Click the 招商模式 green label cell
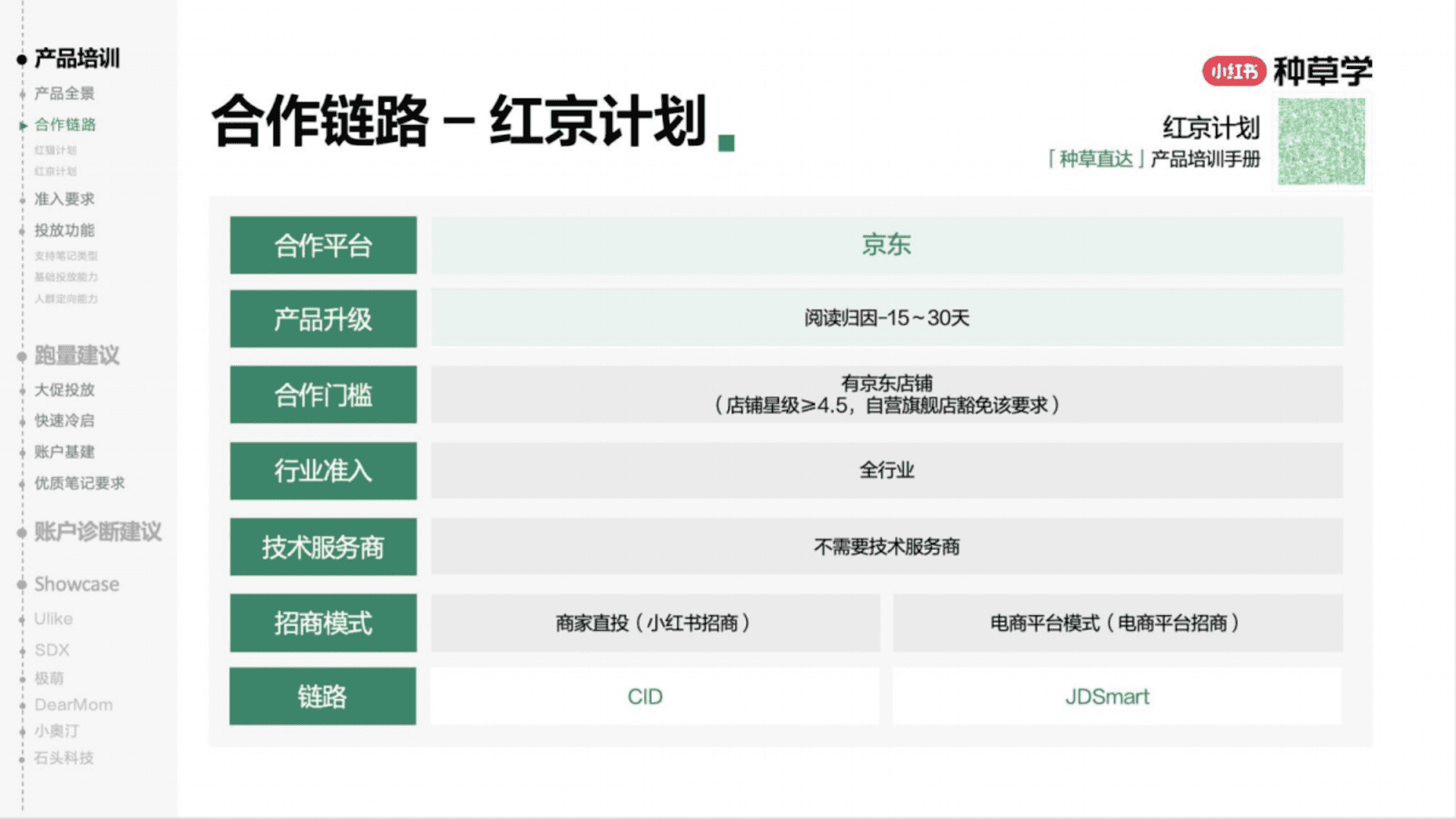Screen dimensions: 1456x819 point(323,623)
